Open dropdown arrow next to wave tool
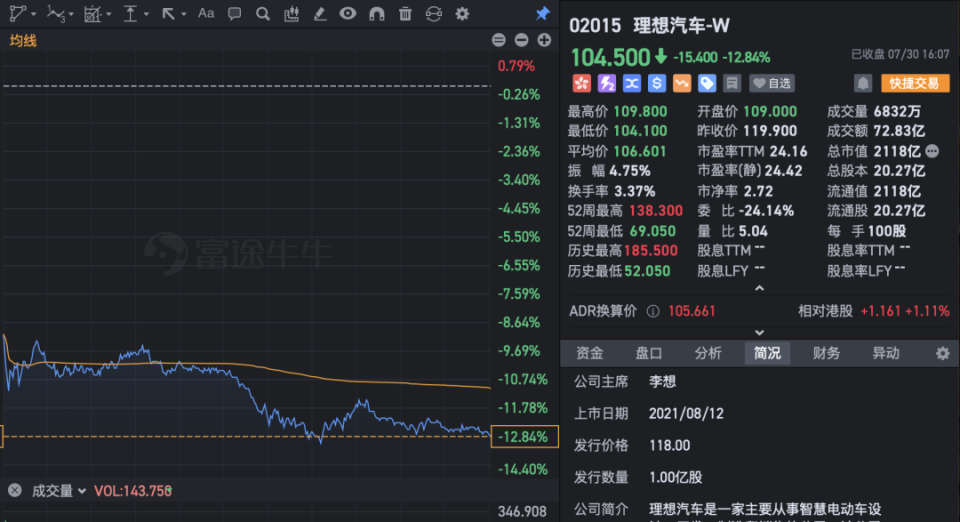The width and height of the screenshot is (960, 522). coord(71,14)
